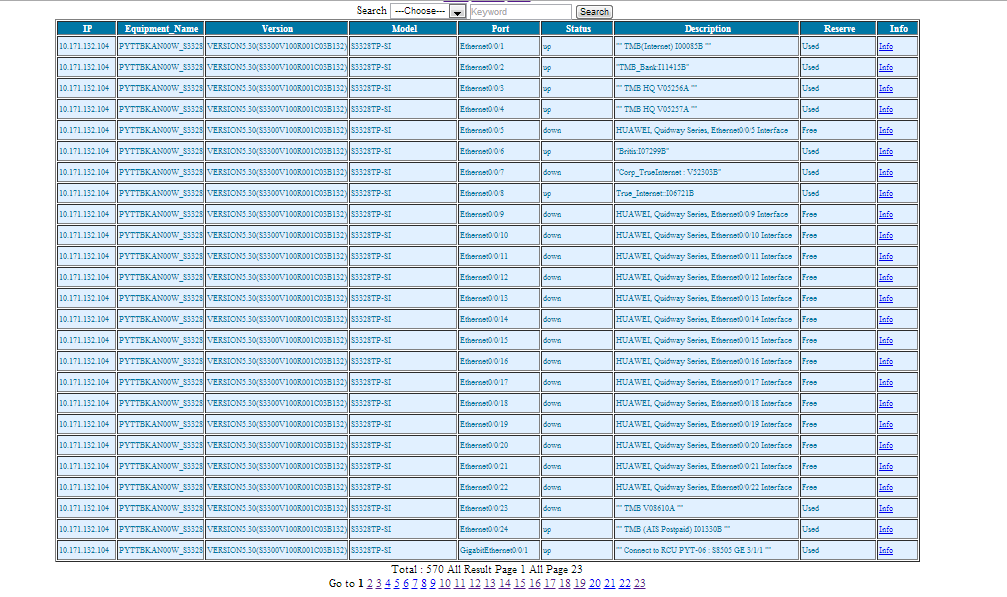Click the Model column header
This screenshot has height=597, width=1007.
click(404, 28)
